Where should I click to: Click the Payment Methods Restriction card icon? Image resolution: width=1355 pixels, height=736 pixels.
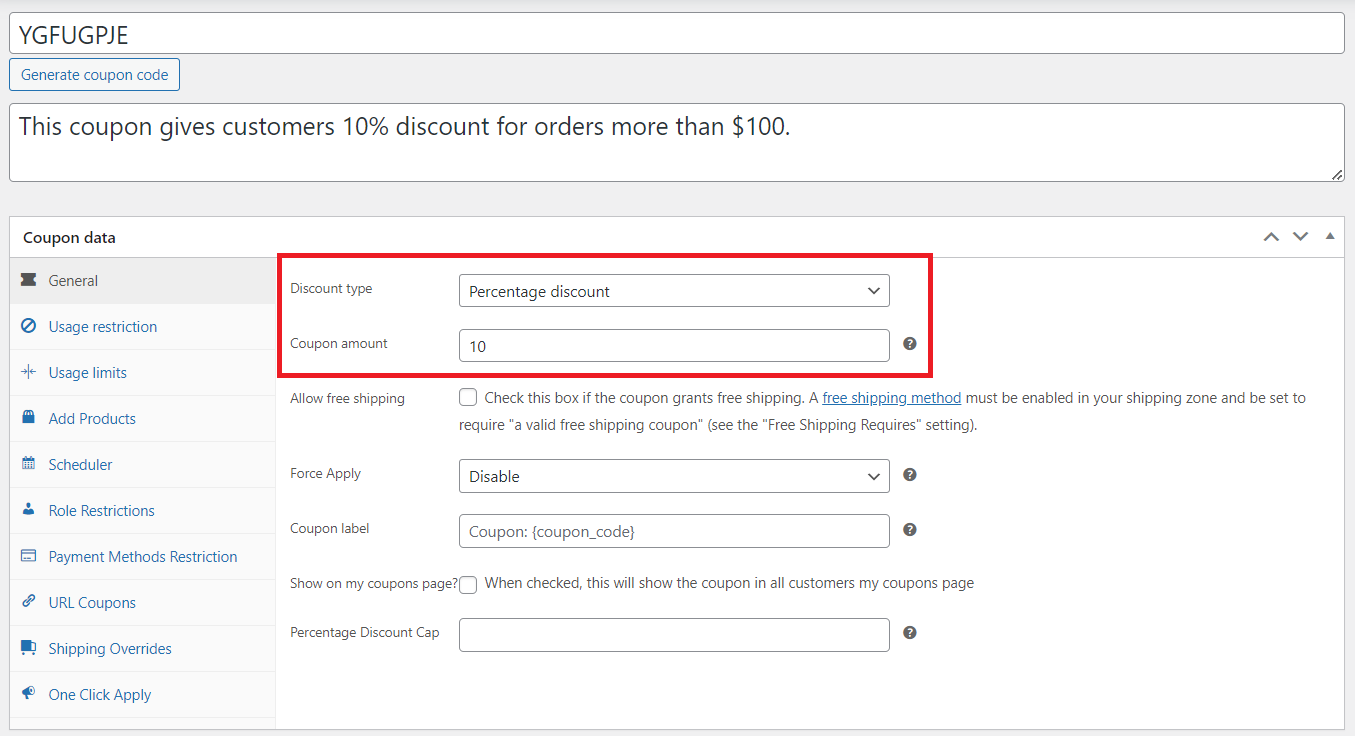[x=30, y=556]
